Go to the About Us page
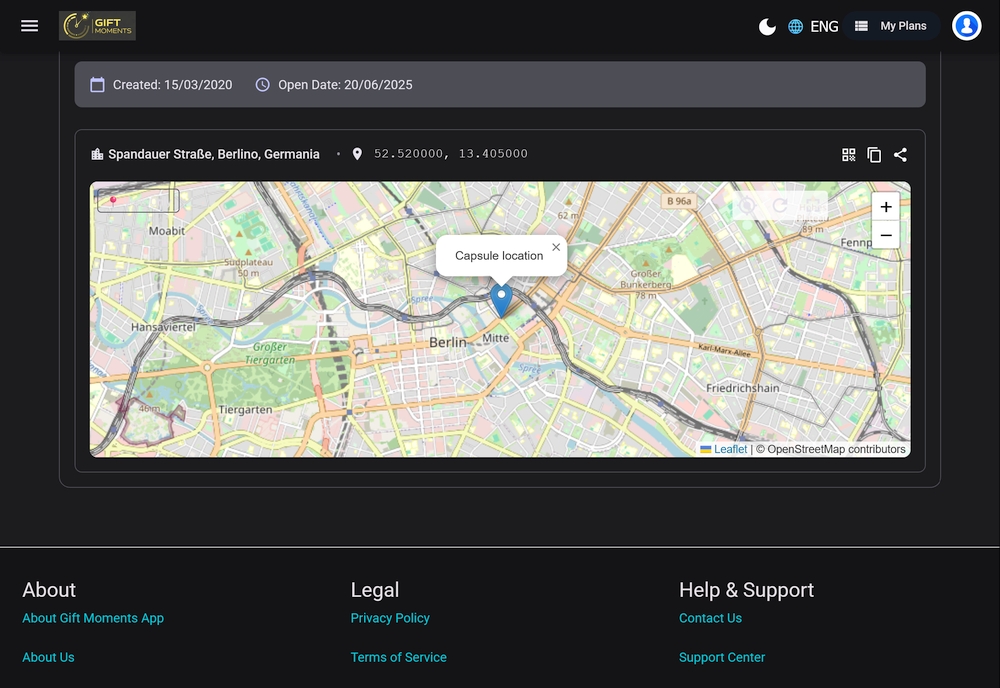Screen dimensions: 1000x688 (48, 657)
